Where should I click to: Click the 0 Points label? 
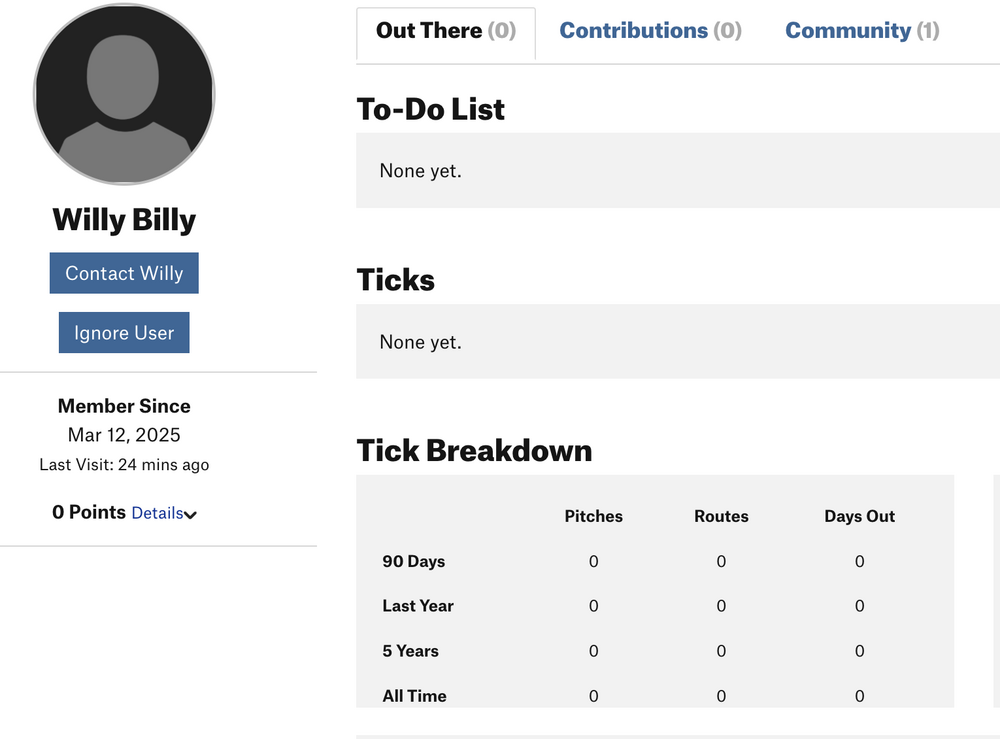pos(89,512)
